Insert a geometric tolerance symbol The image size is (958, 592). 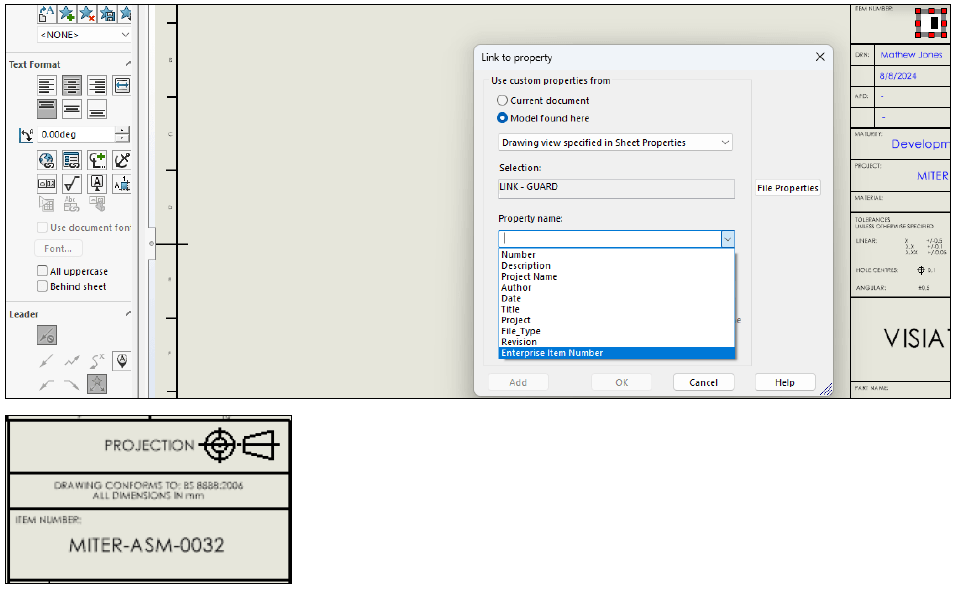click(x=47, y=184)
